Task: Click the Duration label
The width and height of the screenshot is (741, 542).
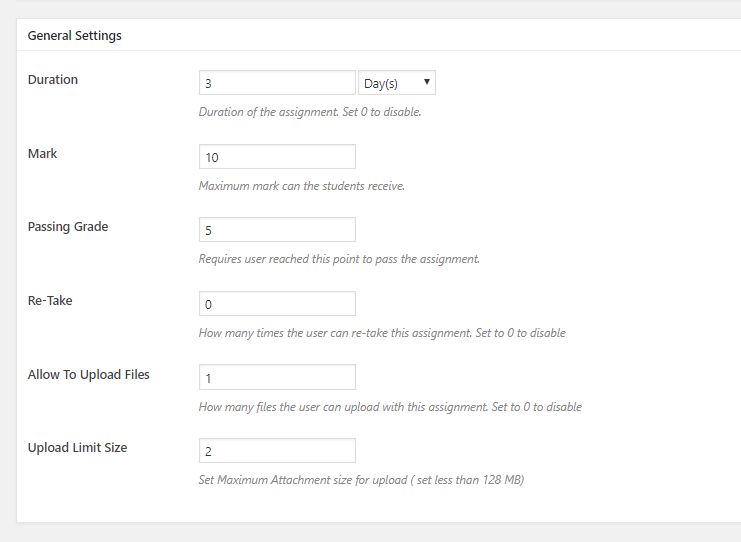Action: (53, 79)
